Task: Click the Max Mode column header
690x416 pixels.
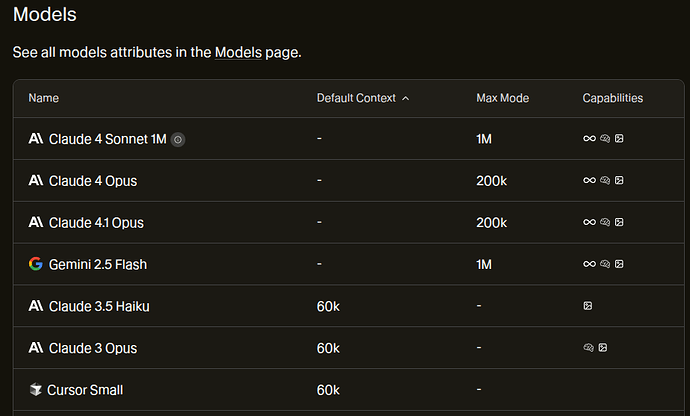Action: pyautogui.click(x=503, y=98)
